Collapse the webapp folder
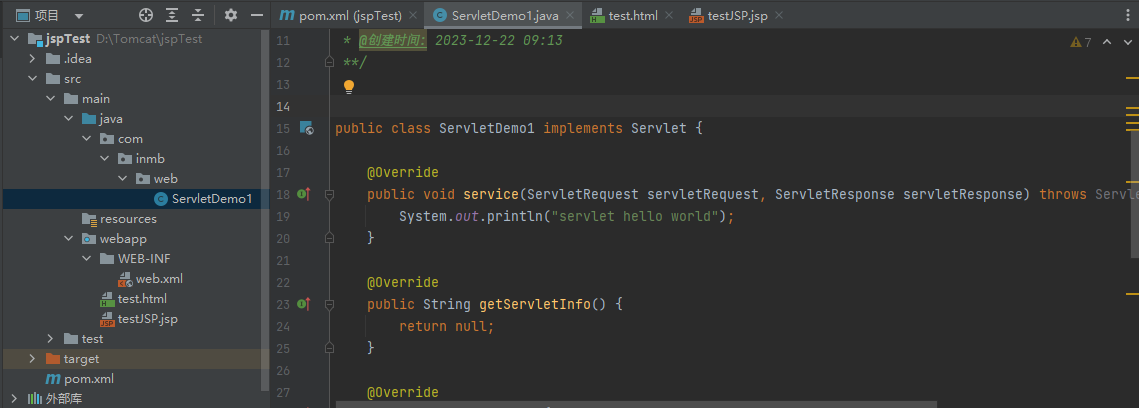Screen dimensions: 1139x408 click(x=68, y=239)
